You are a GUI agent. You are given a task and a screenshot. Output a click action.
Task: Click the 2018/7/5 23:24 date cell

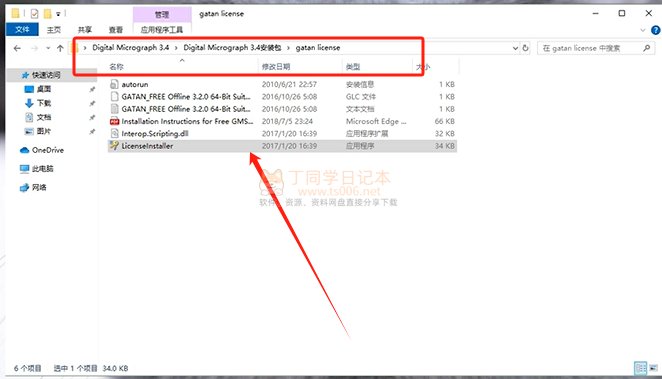(287, 121)
